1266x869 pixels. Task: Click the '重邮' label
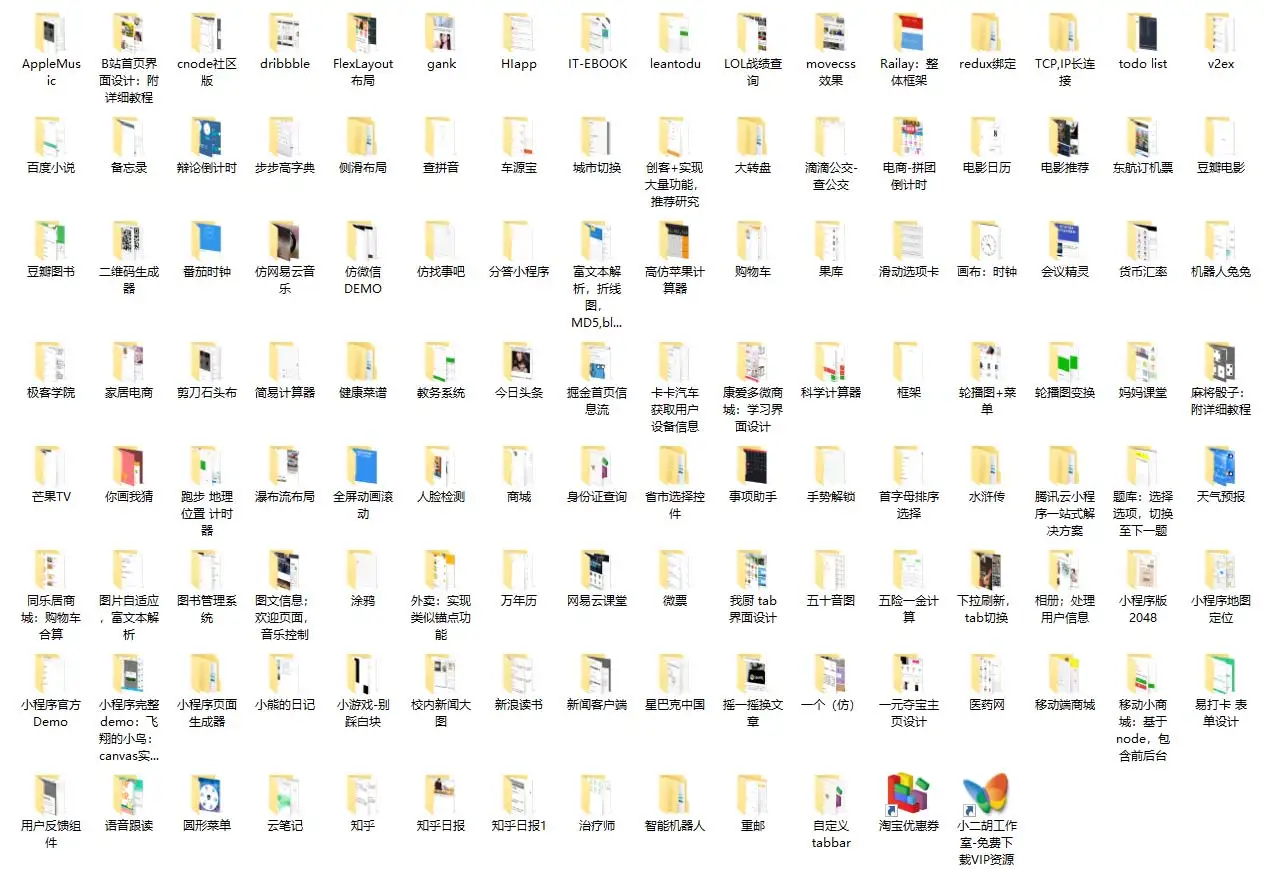pyautogui.click(x=753, y=826)
